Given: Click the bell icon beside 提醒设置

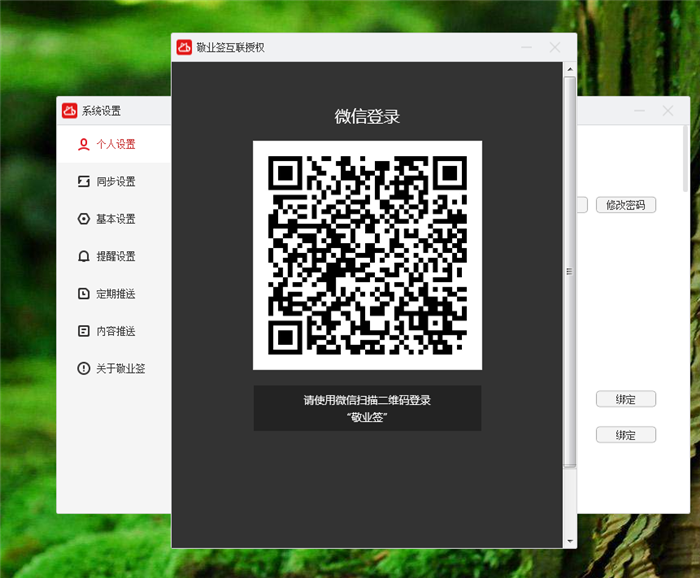Looking at the screenshot, I should coord(83,256).
